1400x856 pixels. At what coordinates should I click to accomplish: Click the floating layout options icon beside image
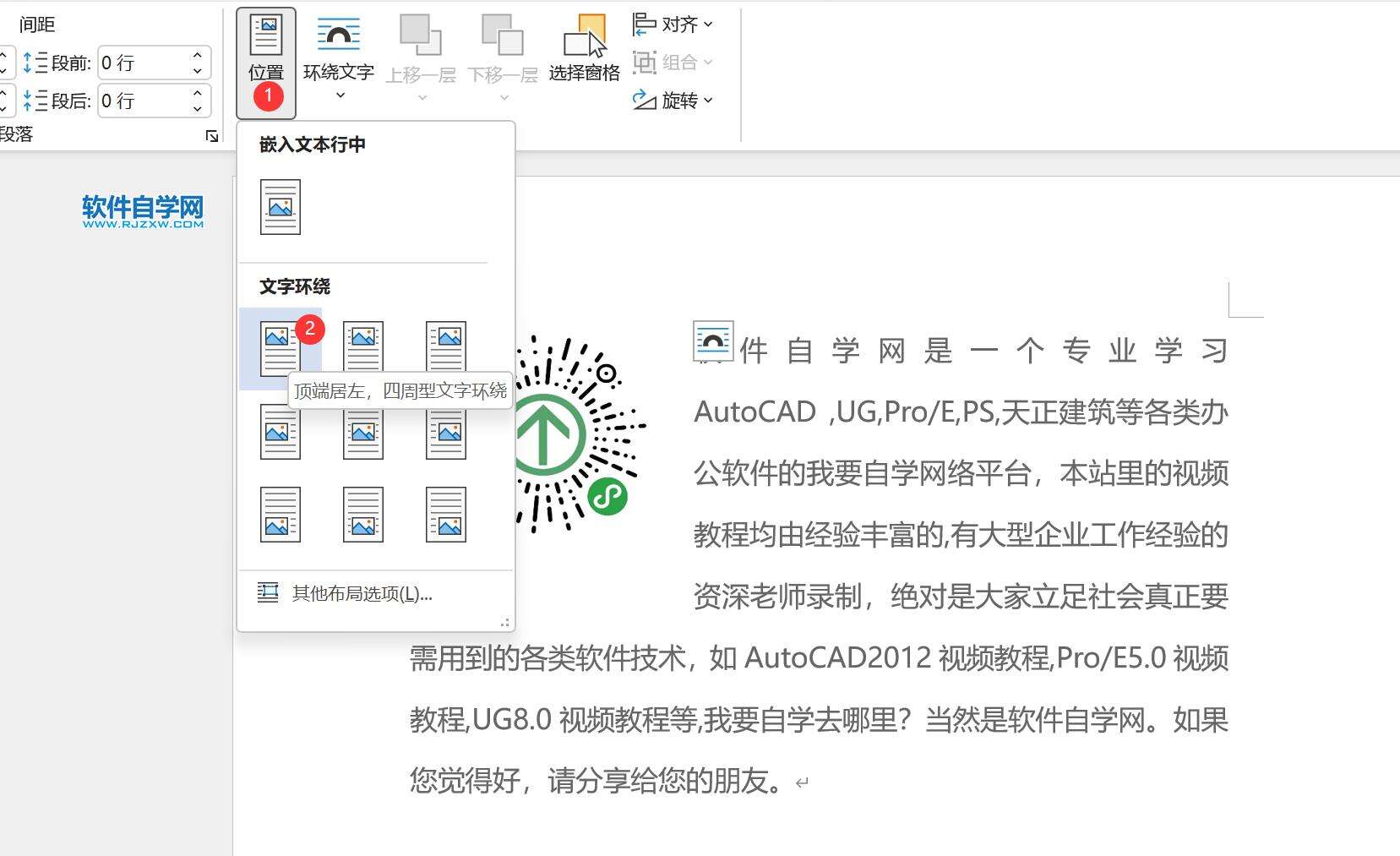click(x=713, y=341)
